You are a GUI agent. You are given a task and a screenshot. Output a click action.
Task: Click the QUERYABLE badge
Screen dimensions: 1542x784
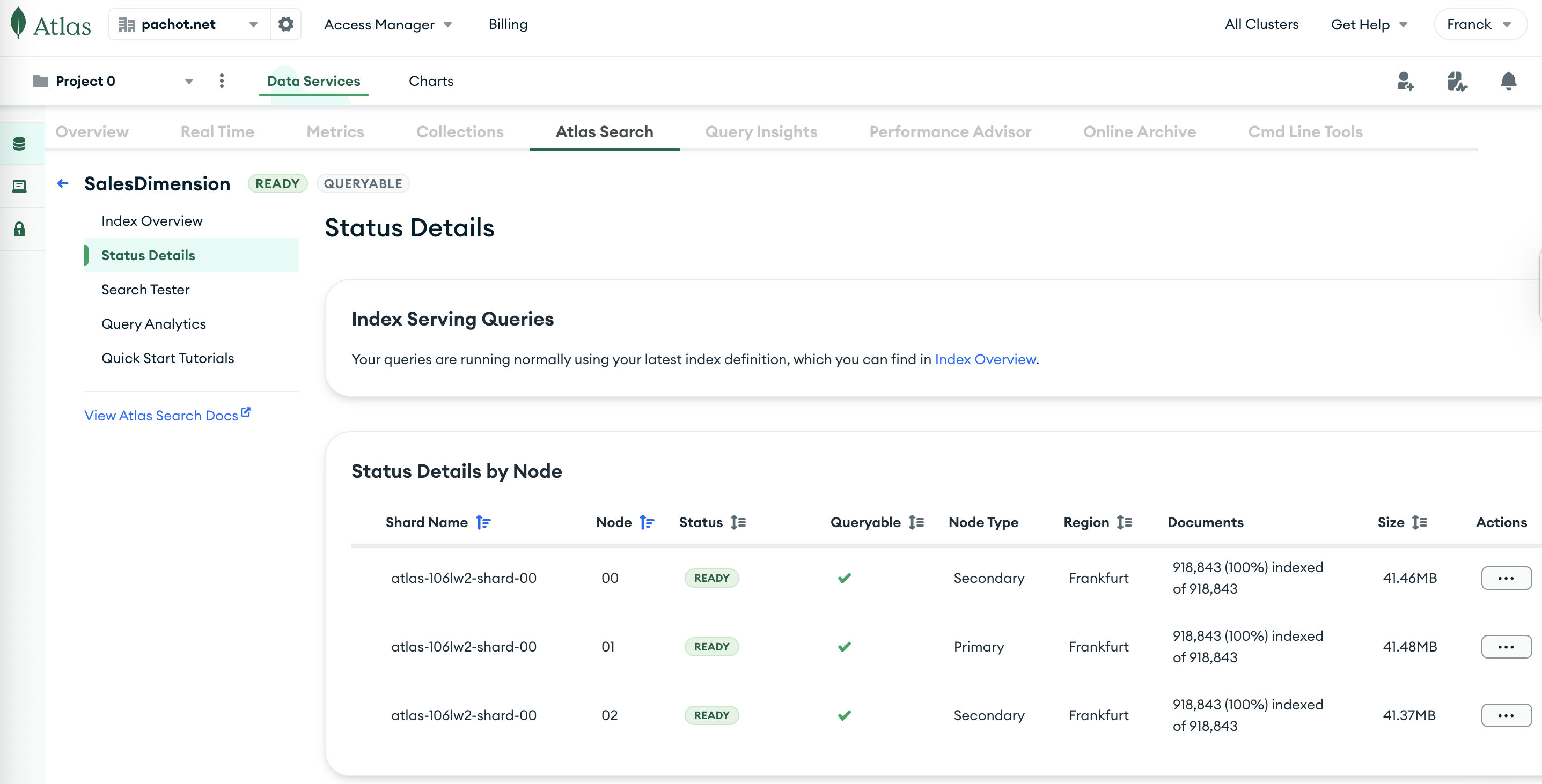[x=363, y=184]
